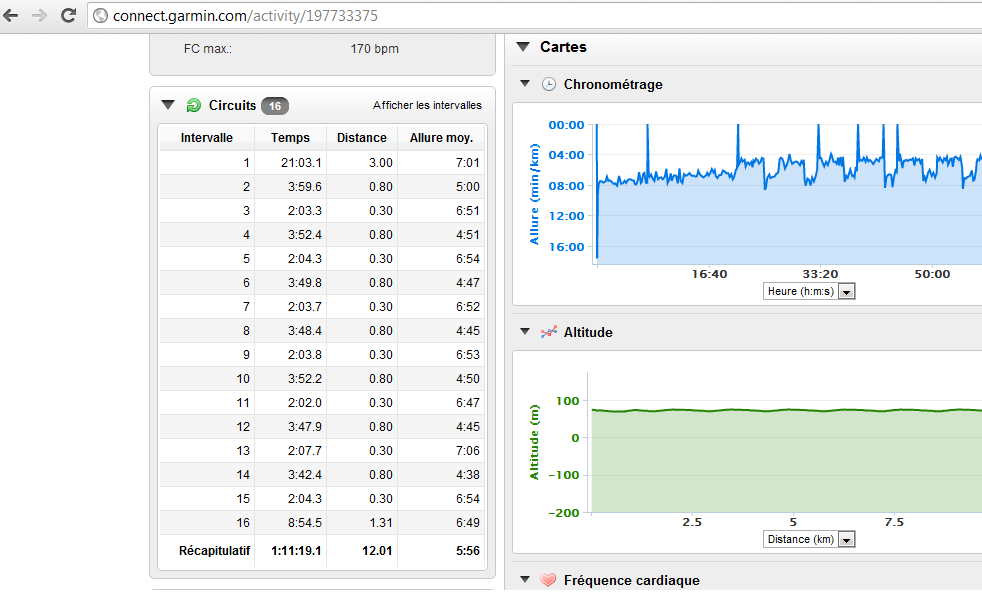Click lap 1 distance 3.00
The height and width of the screenshot is (614, 982).
click(x=381, y=163)
